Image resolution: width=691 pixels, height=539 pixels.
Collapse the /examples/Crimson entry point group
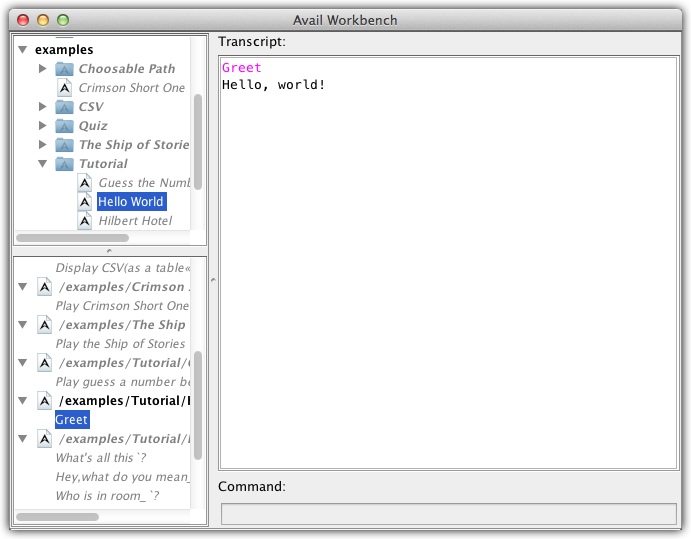point(23,287)
